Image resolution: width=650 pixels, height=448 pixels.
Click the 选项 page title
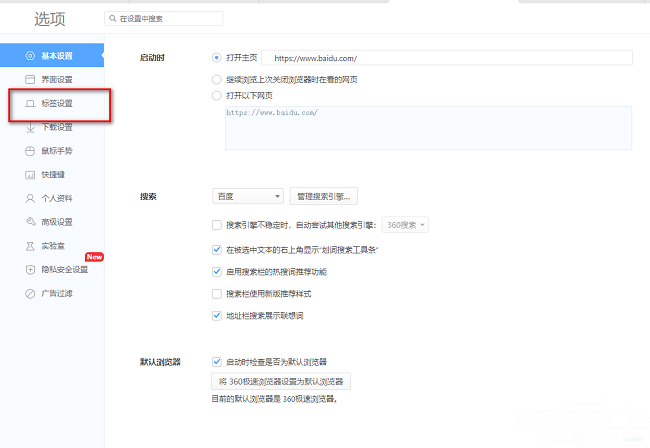(x=50, y=19)
